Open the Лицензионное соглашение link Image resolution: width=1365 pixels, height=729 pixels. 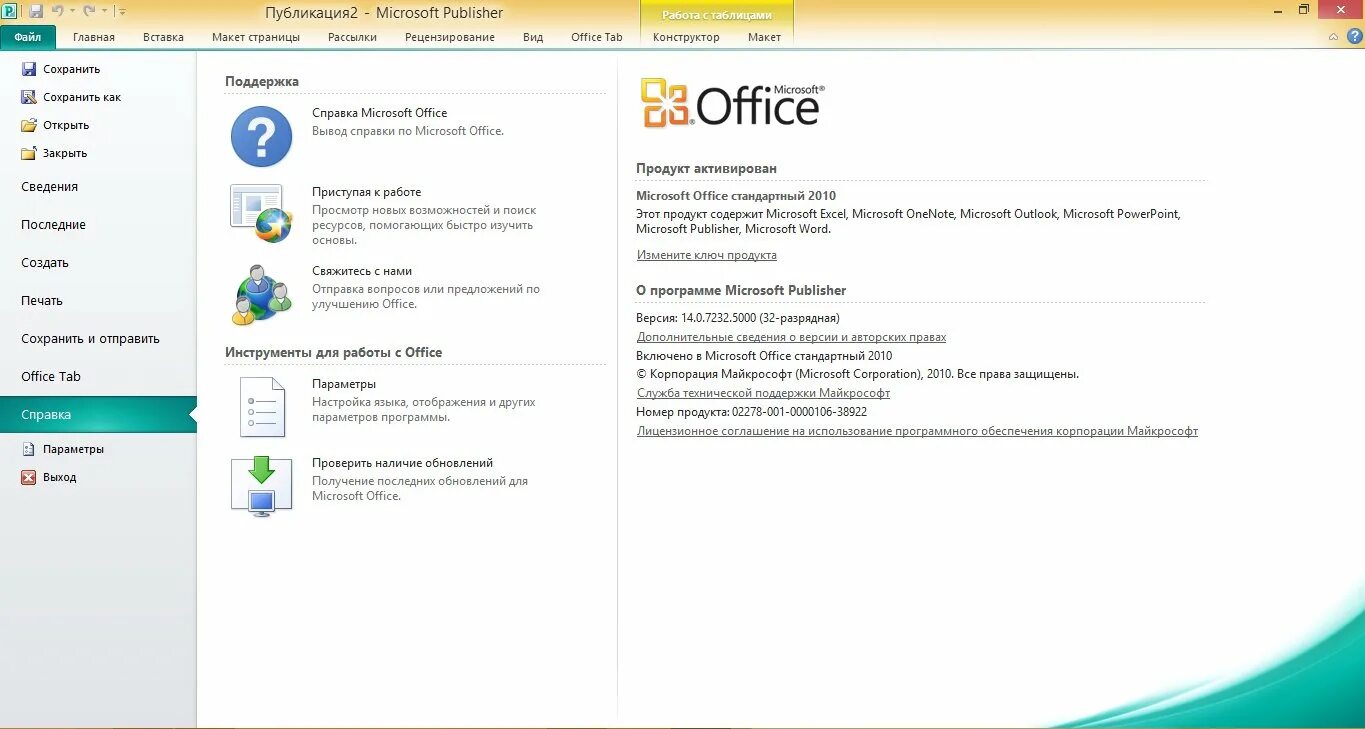(917, 431)
